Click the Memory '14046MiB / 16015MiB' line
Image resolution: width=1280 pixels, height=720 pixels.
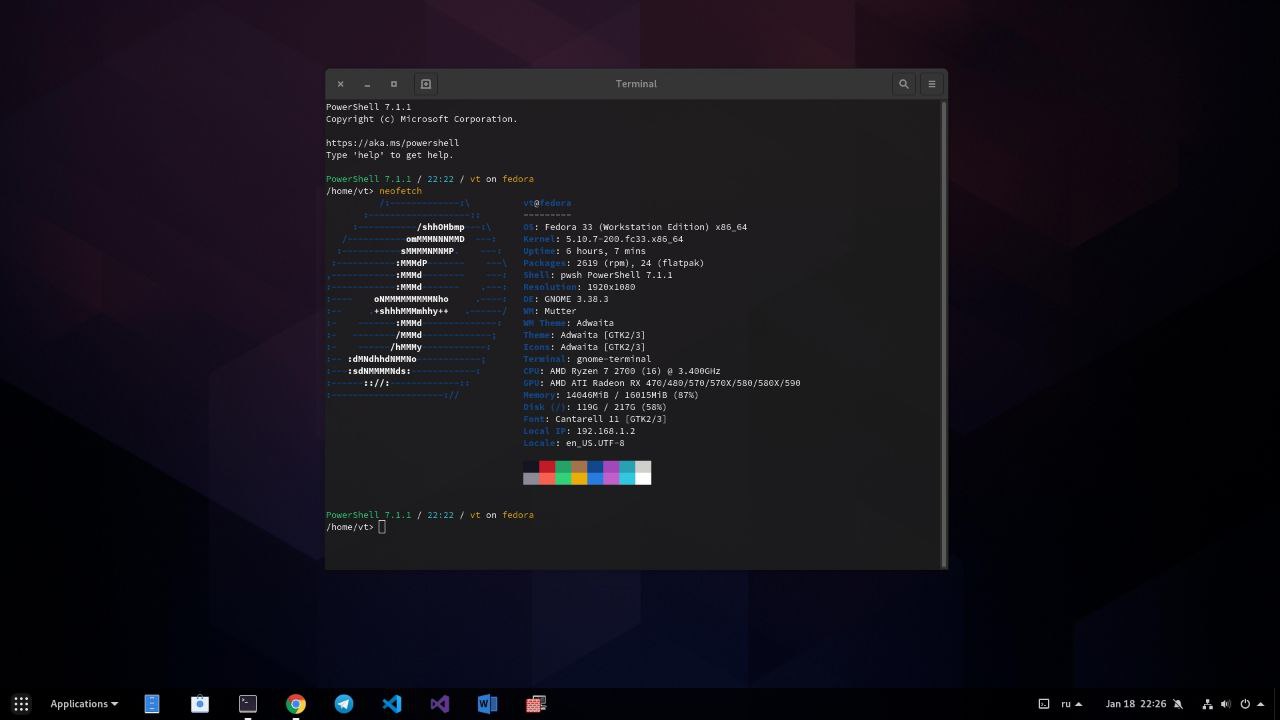click(x=611, y=395)
